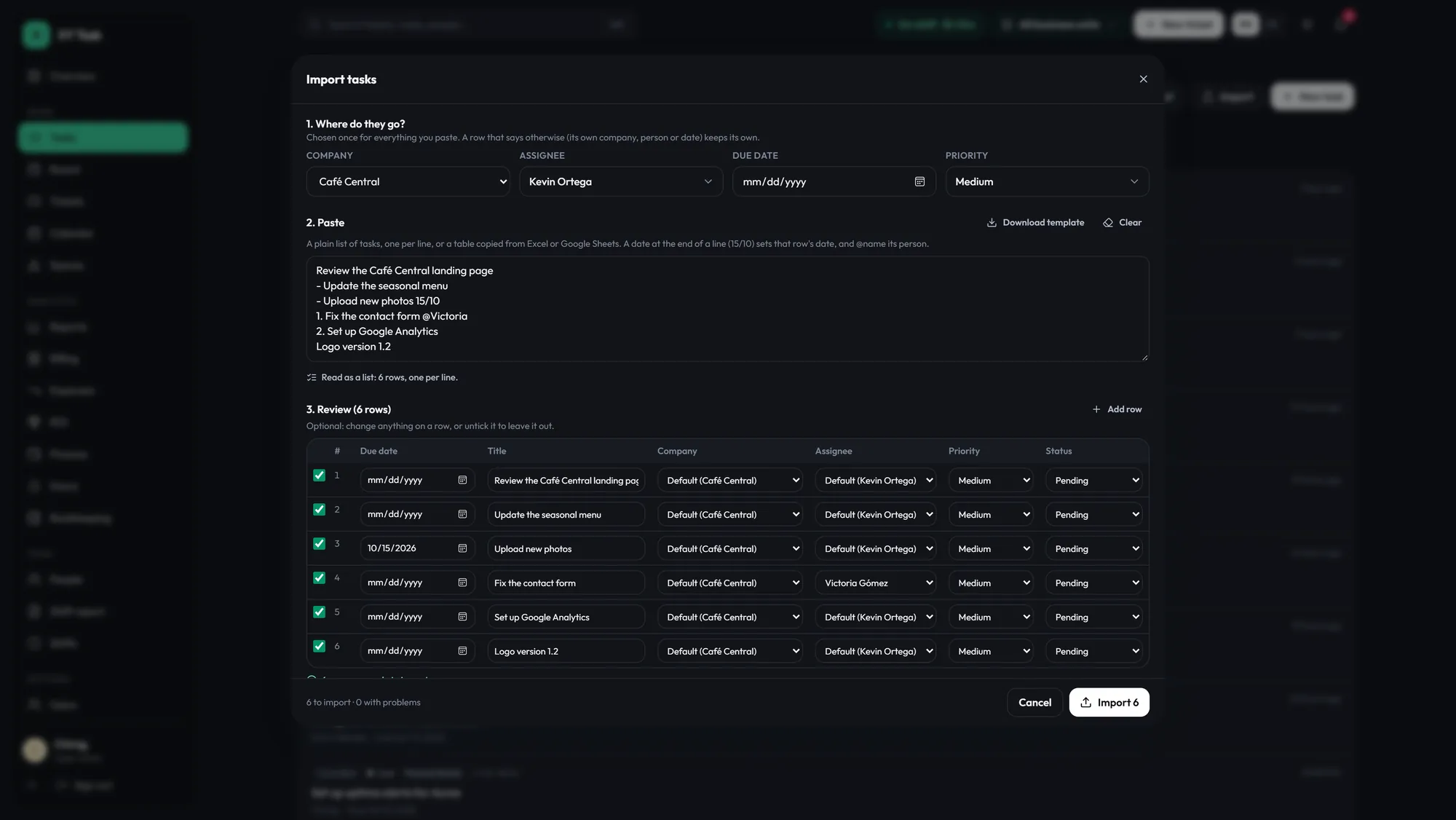Open calendar picker in top Due Date field
Screen dimensions: 1456x820
tap(919, 181)
